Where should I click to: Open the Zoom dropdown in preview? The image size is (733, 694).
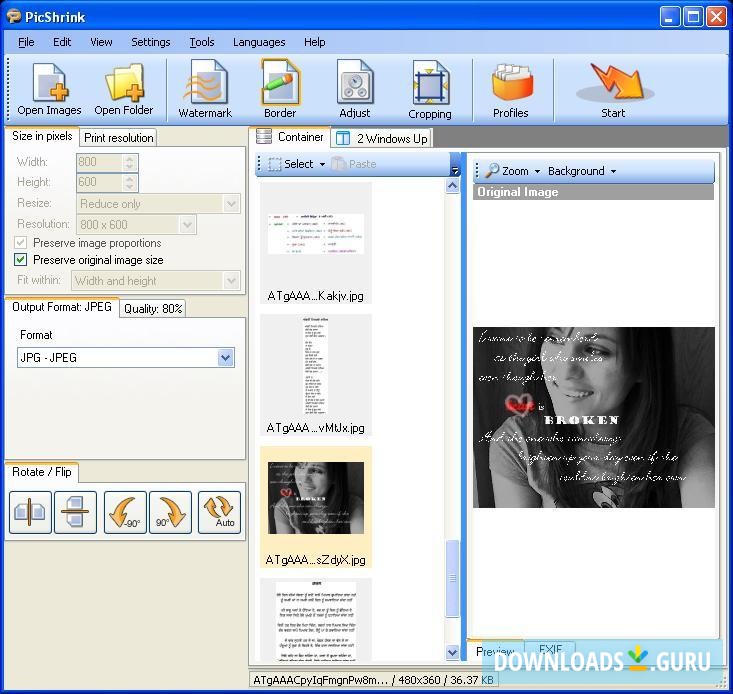coord(513,171)
